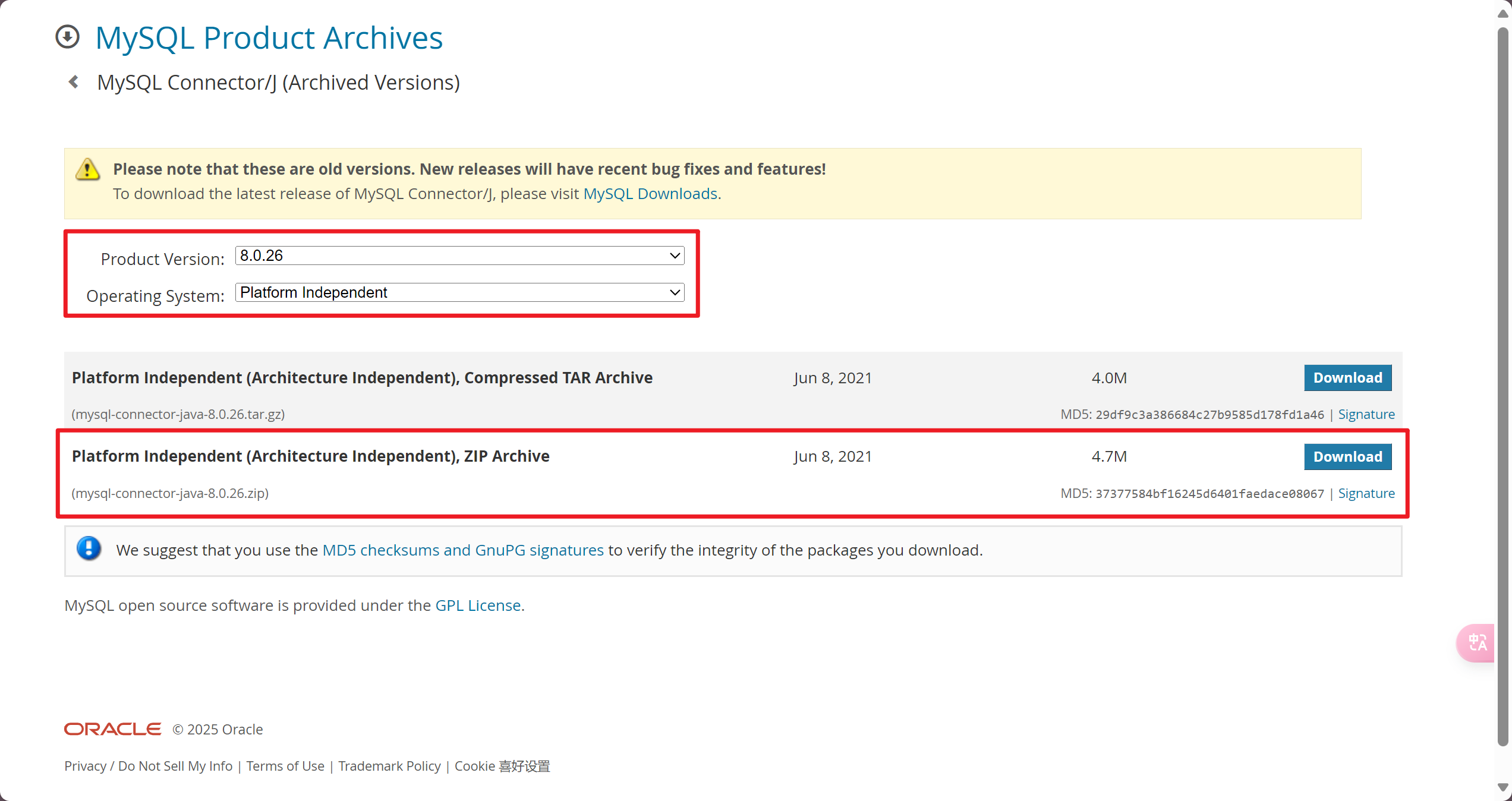Click the 4.7M file size value
The width and height of the screenshot is (1512, 801).
pyautogui.click(x=1109, y=456)
